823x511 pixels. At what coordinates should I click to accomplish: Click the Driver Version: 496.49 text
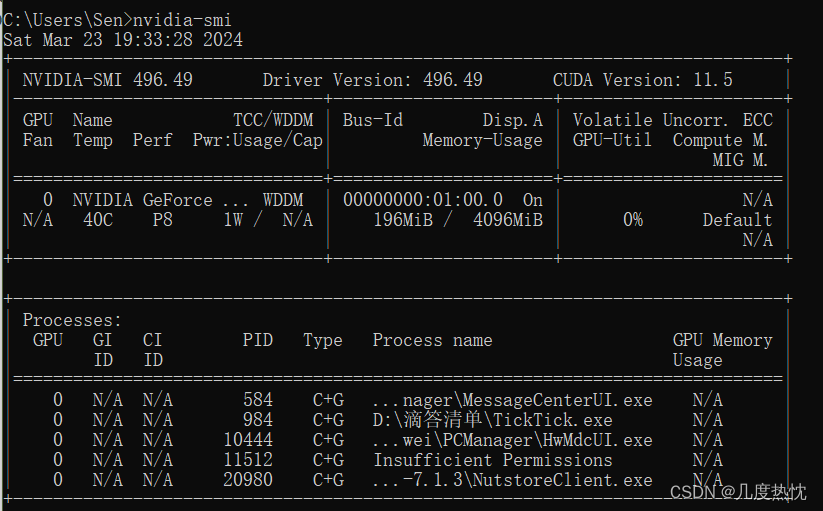372,80
